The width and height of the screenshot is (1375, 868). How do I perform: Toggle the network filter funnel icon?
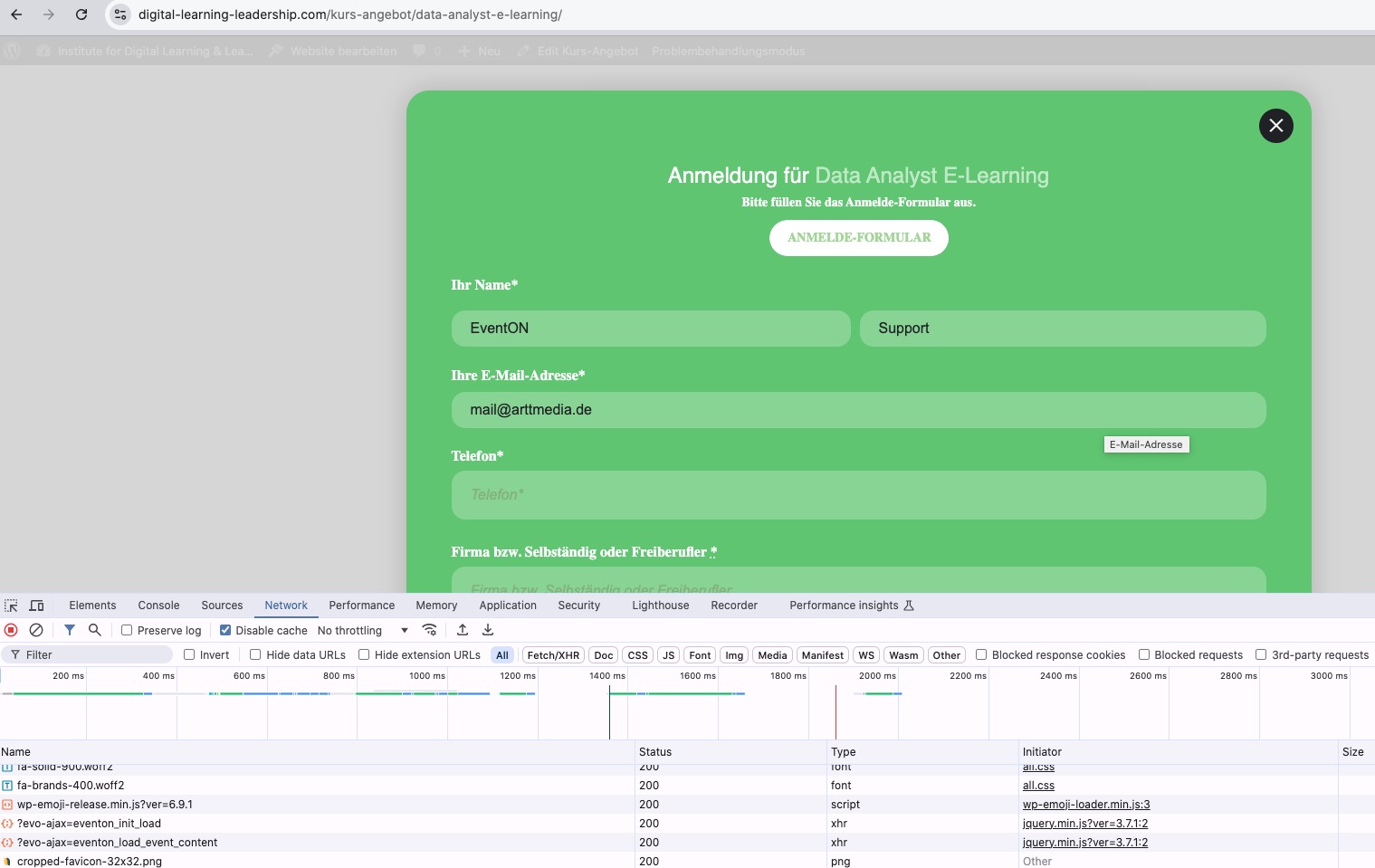pos(70,630)
